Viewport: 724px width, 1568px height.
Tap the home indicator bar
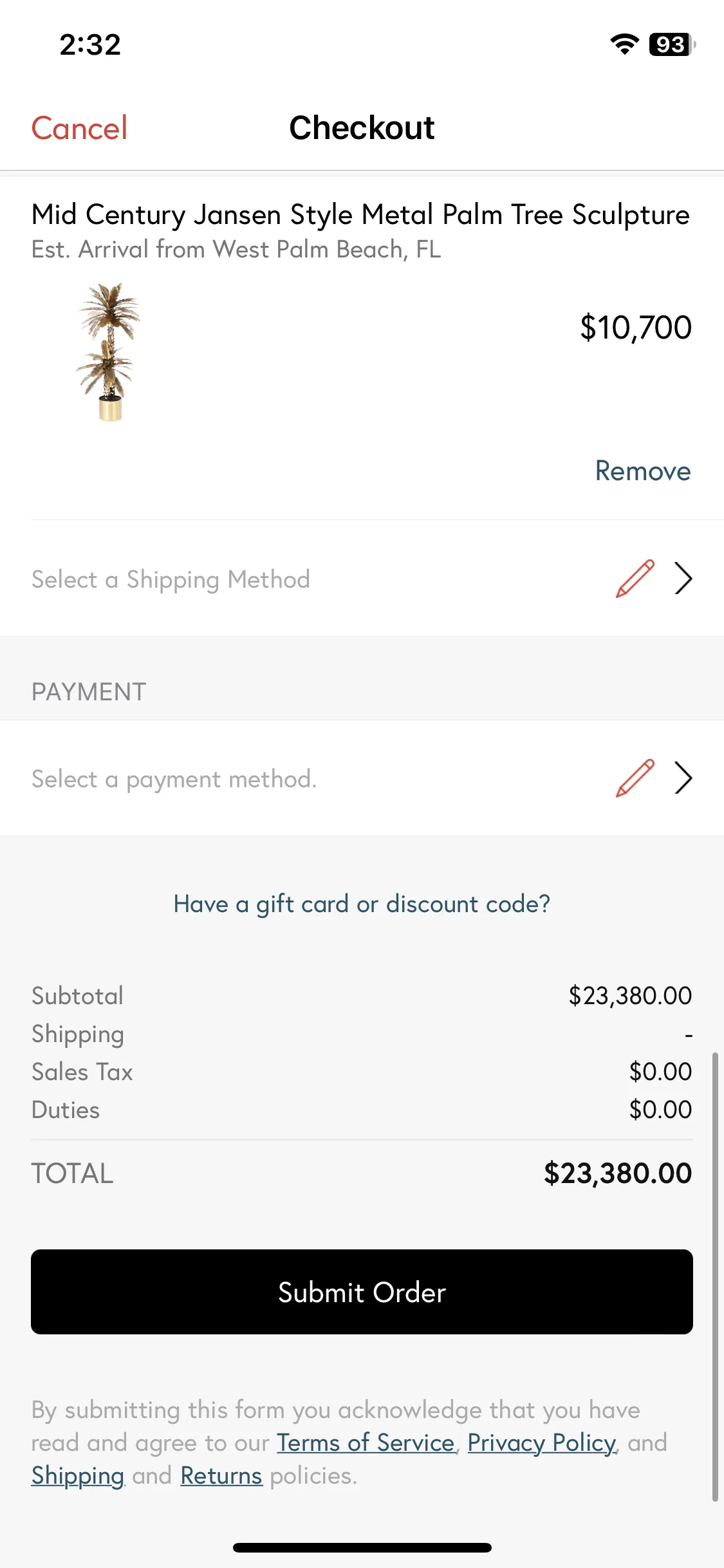[x=362, y=1547]
